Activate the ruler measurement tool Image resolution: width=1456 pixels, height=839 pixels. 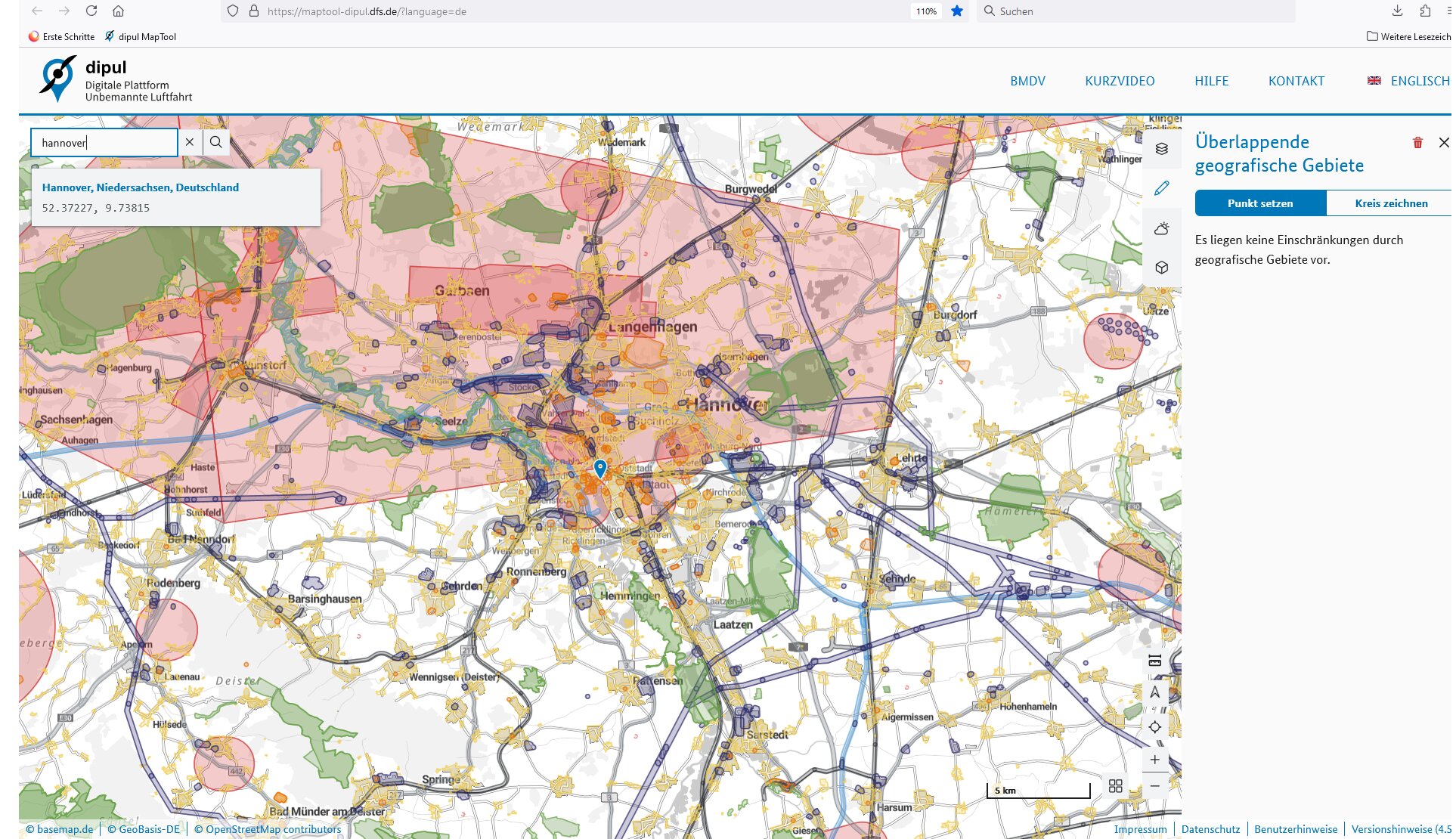(x=1154, y=661)
